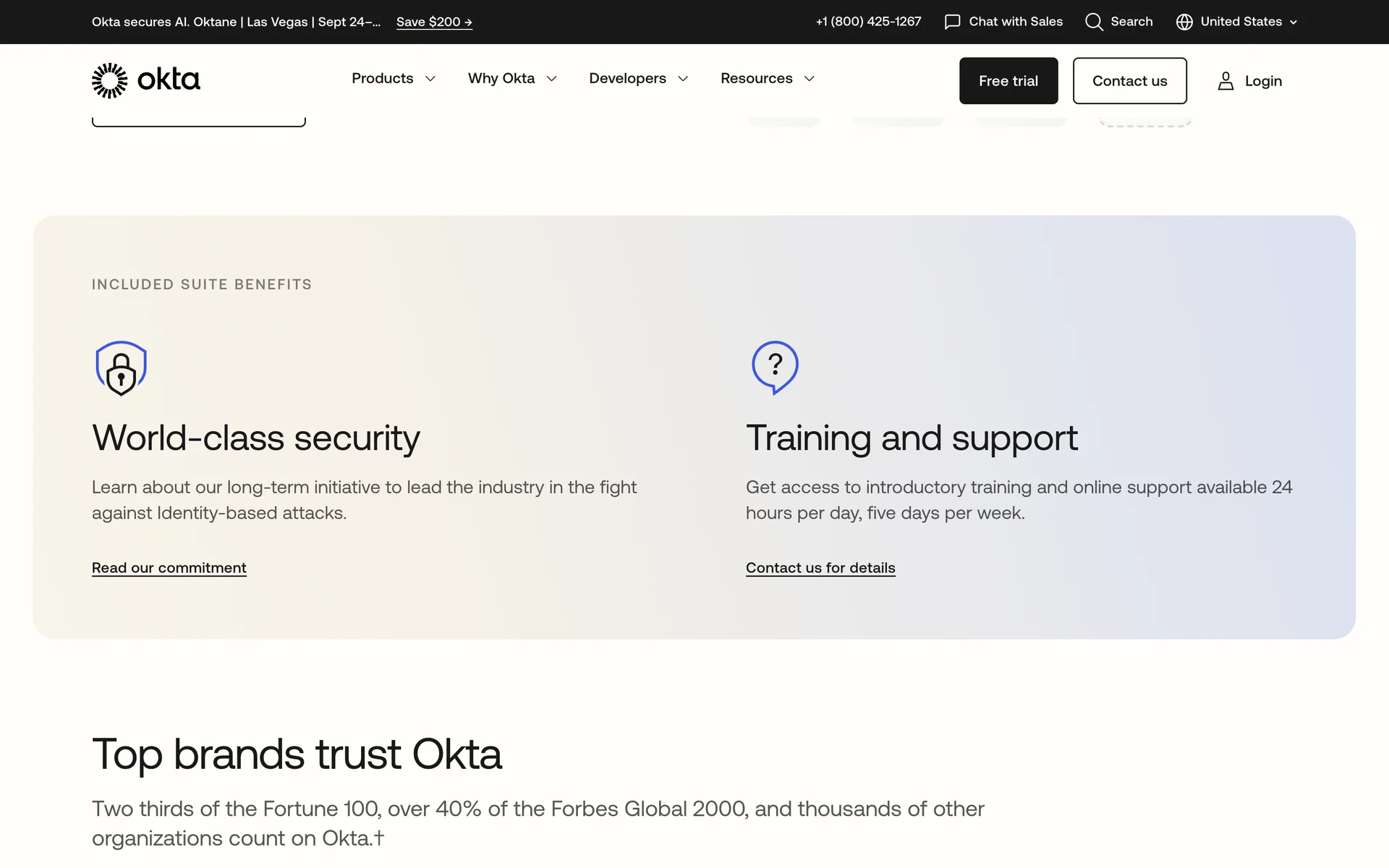Image resolution: width=1389 pixels, height=868 pixels.
Task: Click the question mark support icon
Action: [x=775, y=367]
